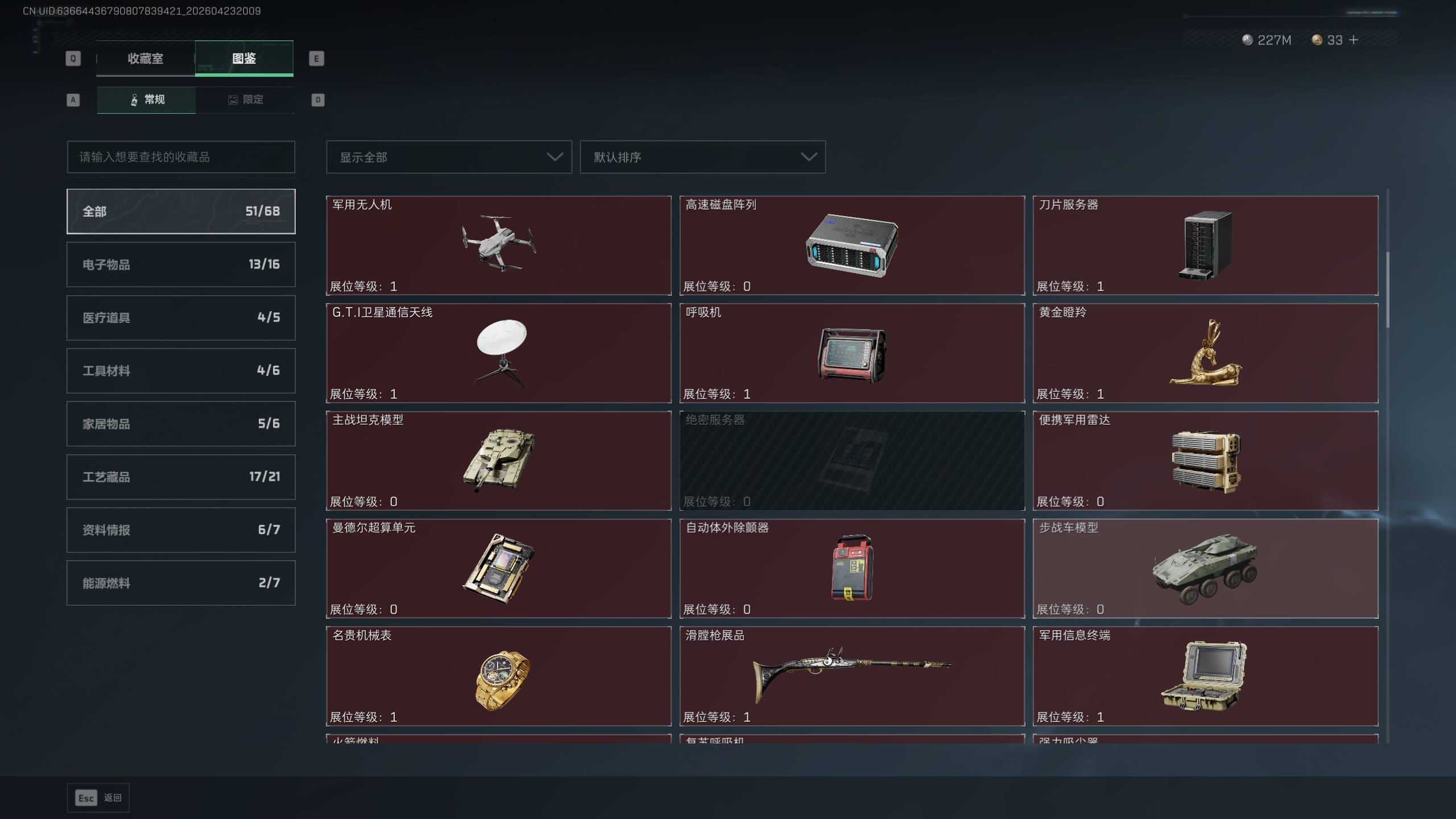Choose the 滑膛枪展品 musket exhibit

pos(851,676)
